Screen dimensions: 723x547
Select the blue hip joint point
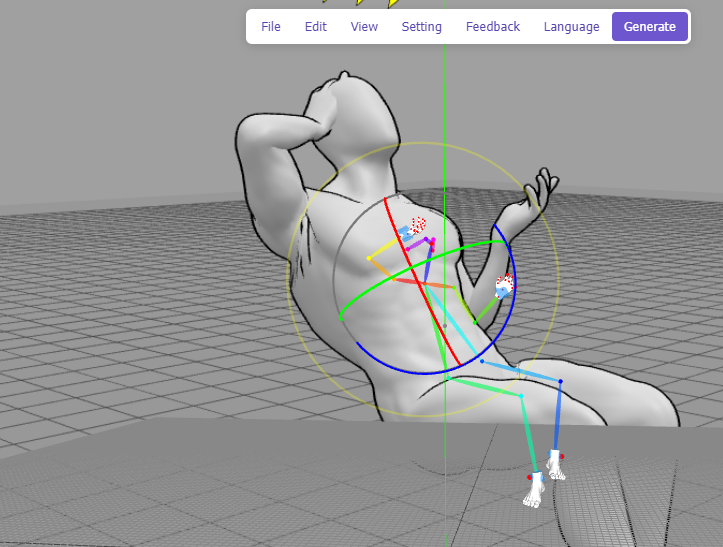(481, 361)
